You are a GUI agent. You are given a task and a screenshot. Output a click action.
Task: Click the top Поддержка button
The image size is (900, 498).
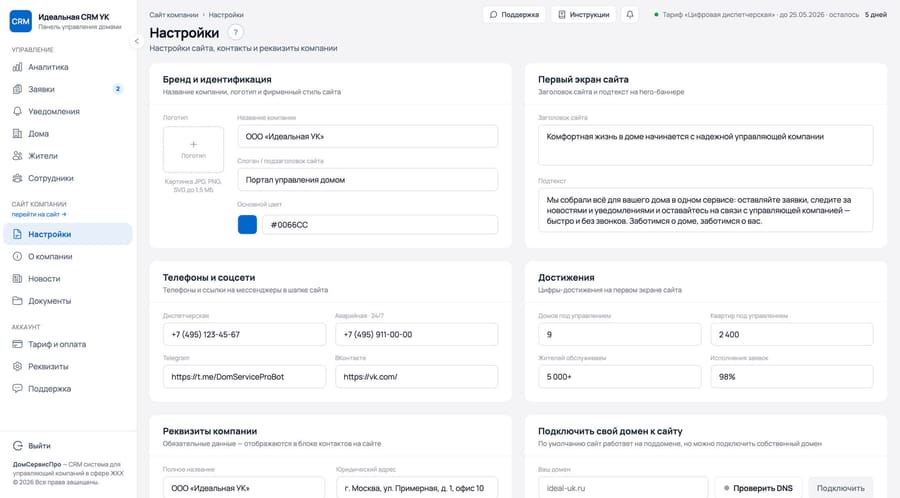click(x=514, y=14)
